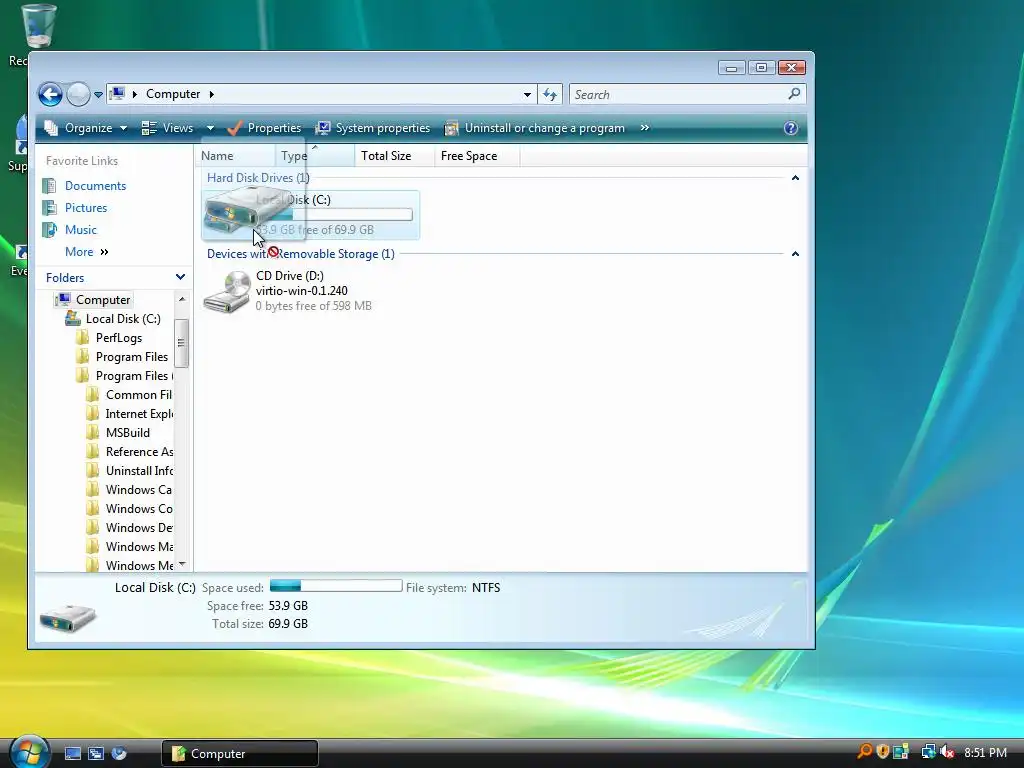Collapse the Folders pane chevron
The width and height of the screenshot is (1024, 768).
click(180, 278)
